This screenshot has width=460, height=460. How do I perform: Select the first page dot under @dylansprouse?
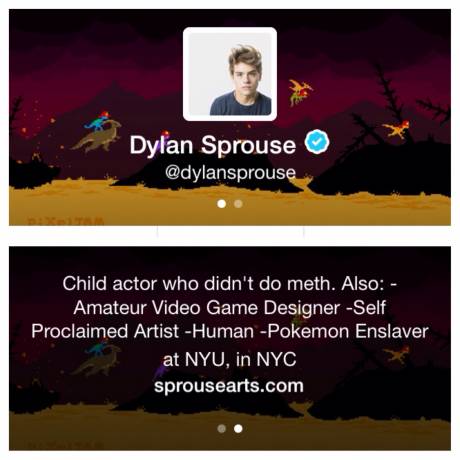(221, 204)
